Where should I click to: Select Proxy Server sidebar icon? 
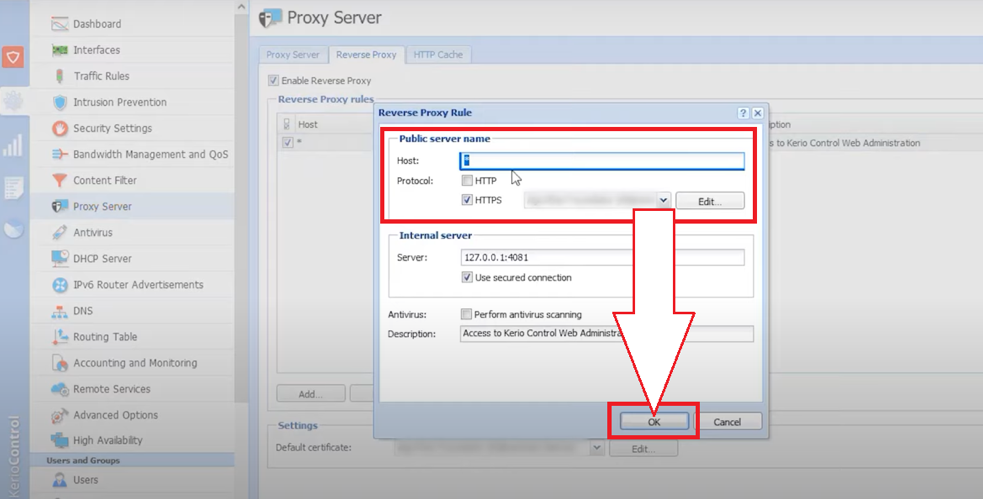coord(60,206)
